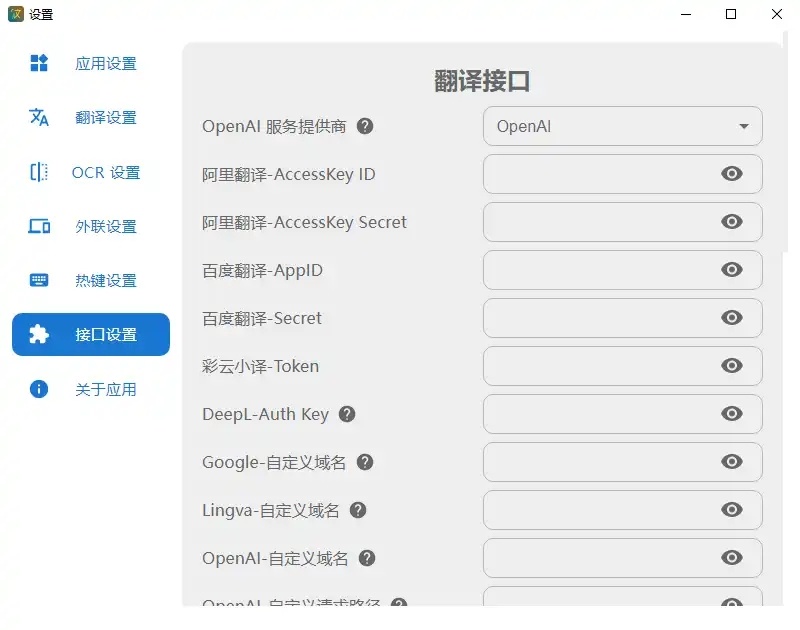Toggle visibility of 彩云小译-Token
The image size is (800, 630).
click(x=732, y=366)
